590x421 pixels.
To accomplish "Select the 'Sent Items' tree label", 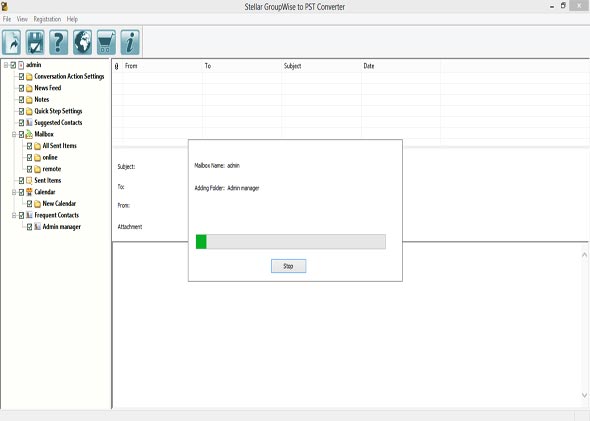I will click(48, 181).
